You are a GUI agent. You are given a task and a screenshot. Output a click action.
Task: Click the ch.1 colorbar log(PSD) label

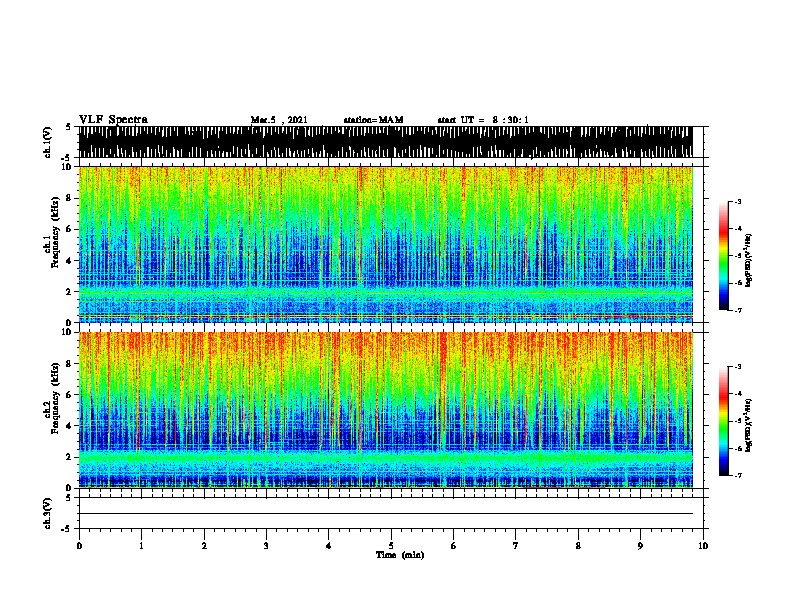tap(749, 261)
